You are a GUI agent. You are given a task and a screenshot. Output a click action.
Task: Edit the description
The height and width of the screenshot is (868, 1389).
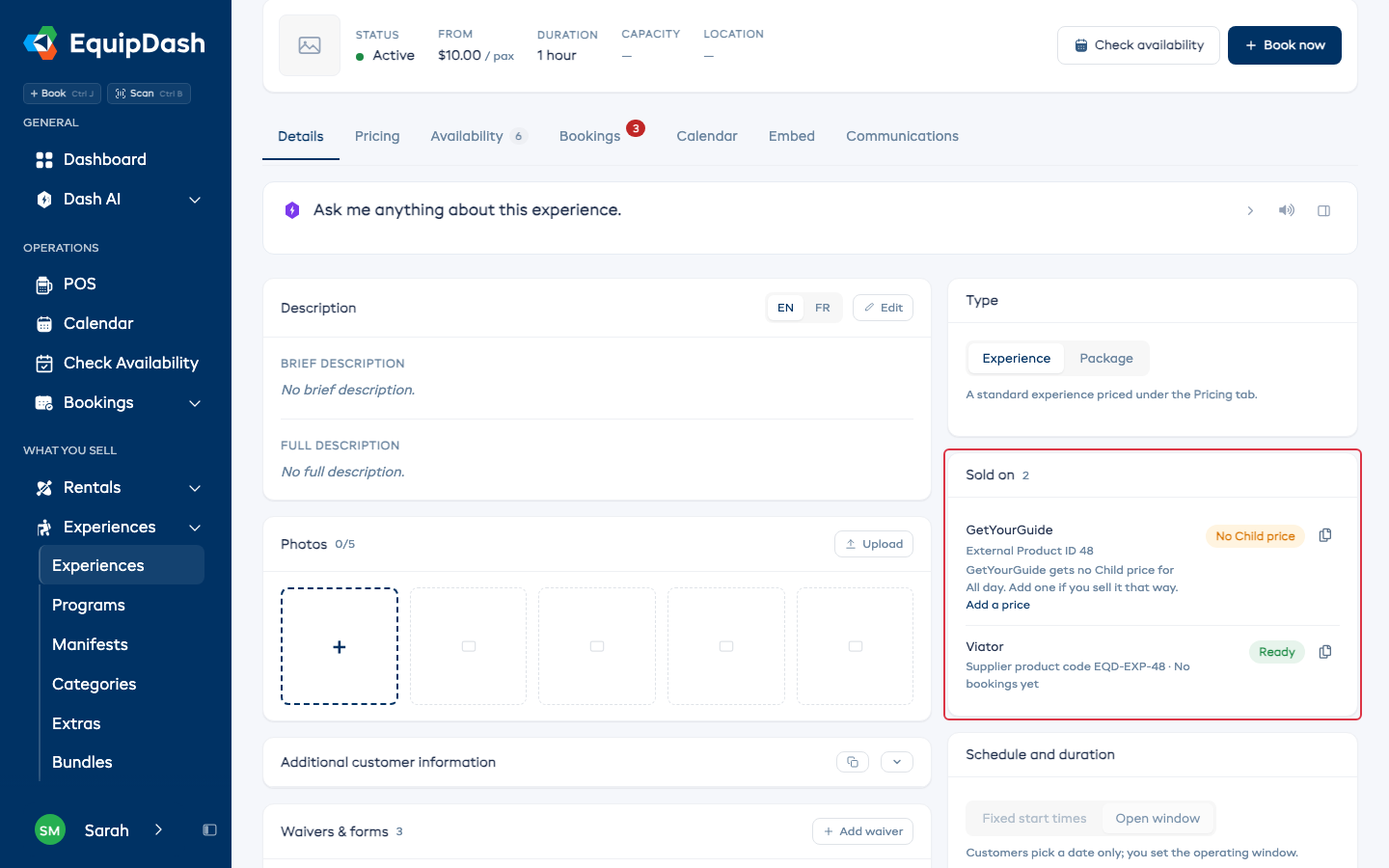coord(883,308)
